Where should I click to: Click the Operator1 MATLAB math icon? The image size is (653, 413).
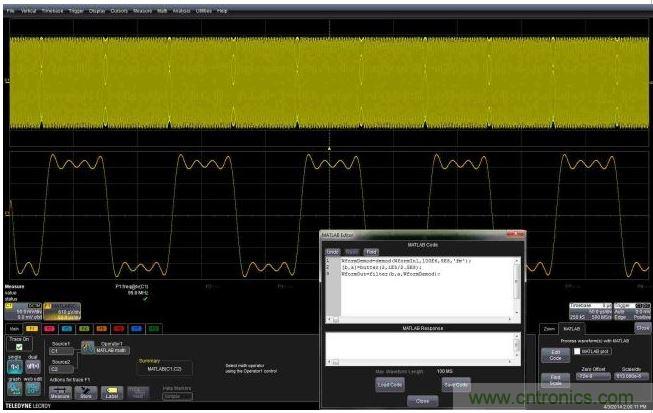tap(88, 348)
